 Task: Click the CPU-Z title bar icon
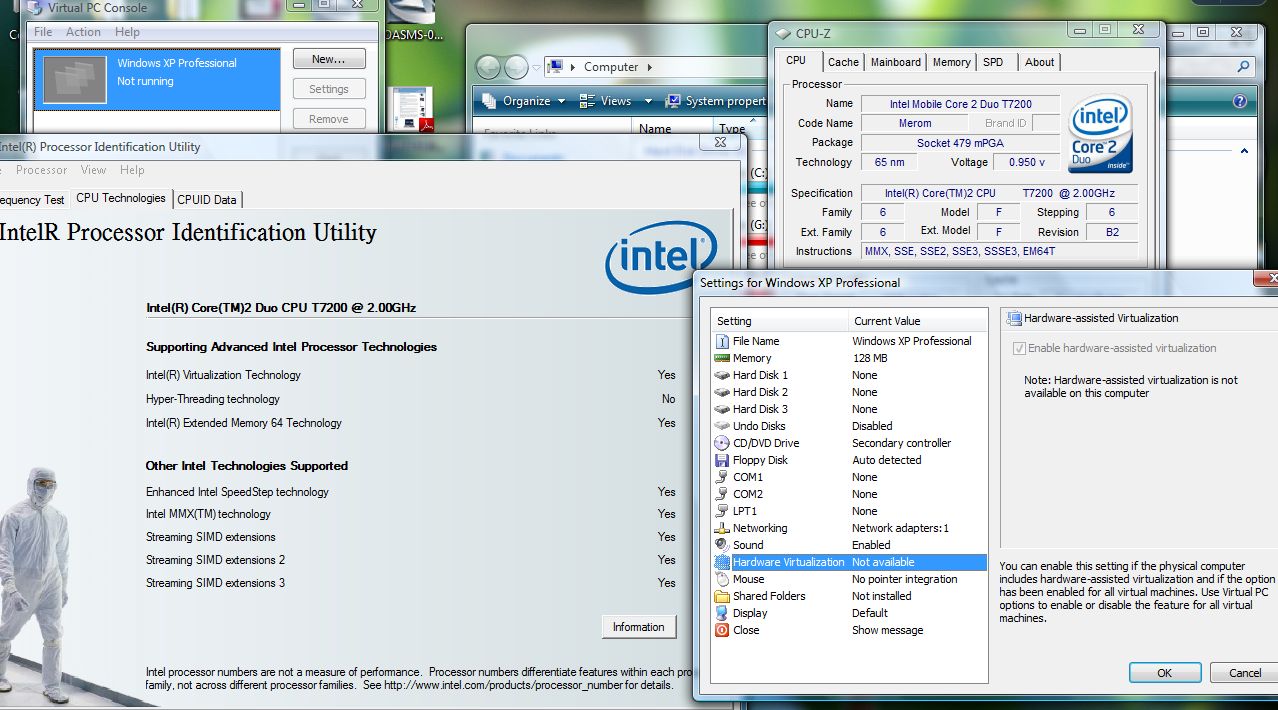click(784, 33)
